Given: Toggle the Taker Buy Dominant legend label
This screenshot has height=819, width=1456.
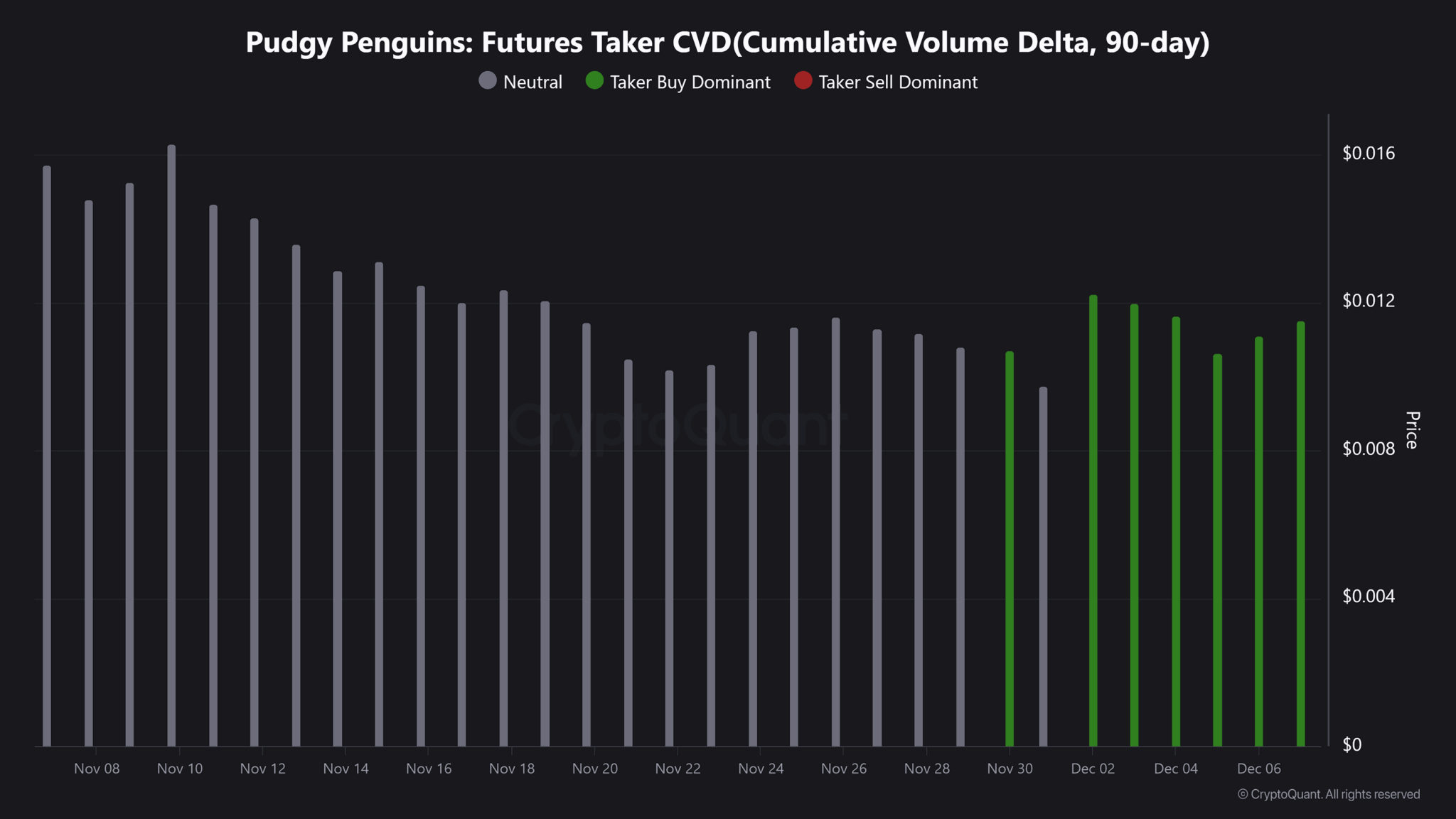Looking at the screenshot, I should pos(690,82).
